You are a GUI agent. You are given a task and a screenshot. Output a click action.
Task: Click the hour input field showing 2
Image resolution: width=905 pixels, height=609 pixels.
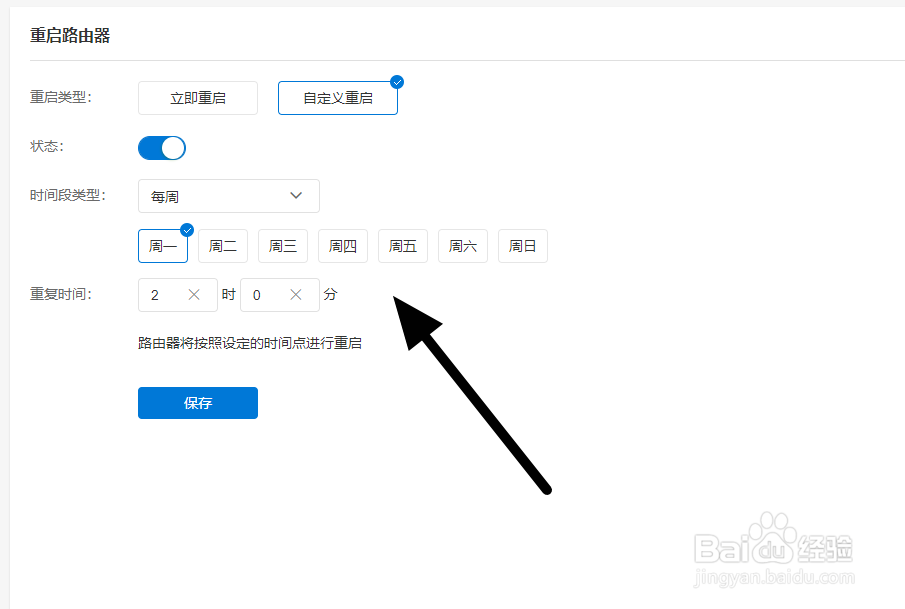tap(178, 295)
